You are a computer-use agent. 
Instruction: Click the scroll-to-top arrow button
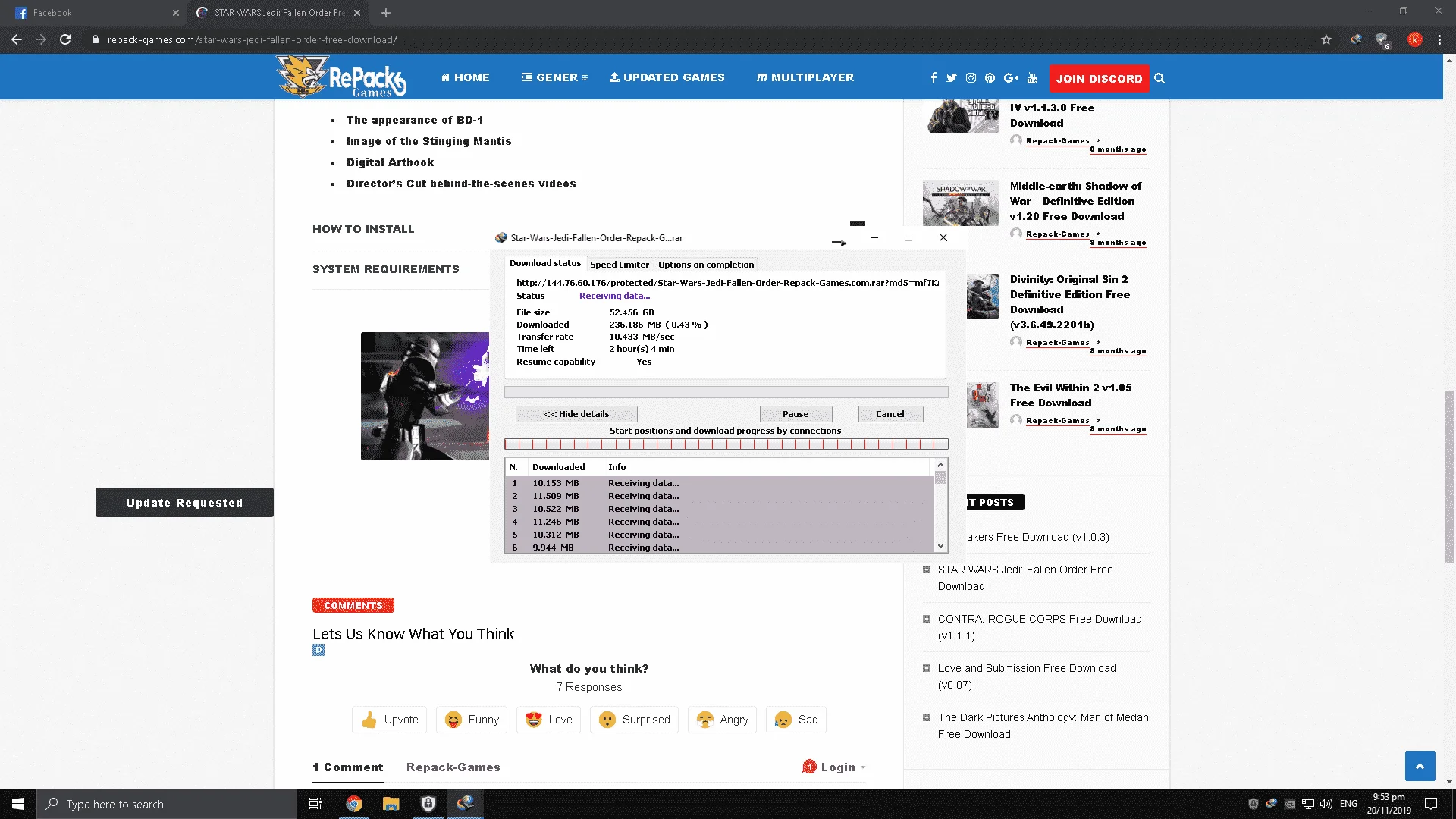(1420, 766)
